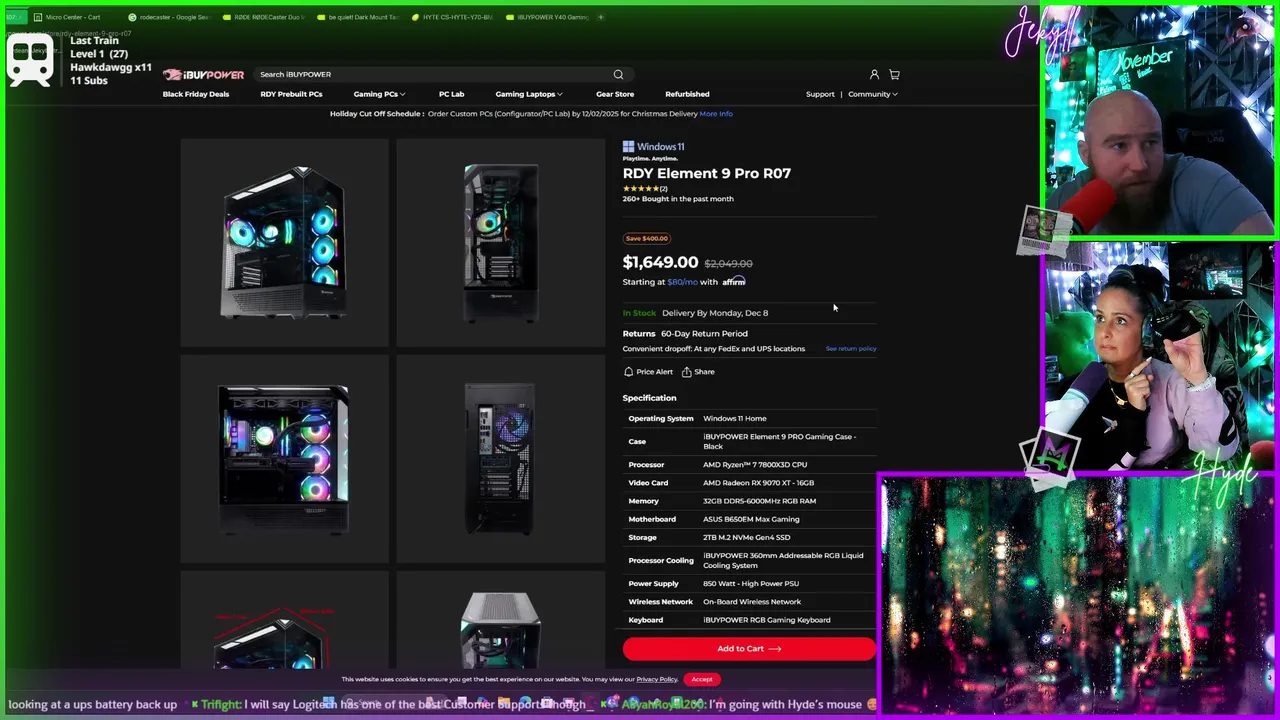Click On-Board Wireless Network spec

(752, 602)
